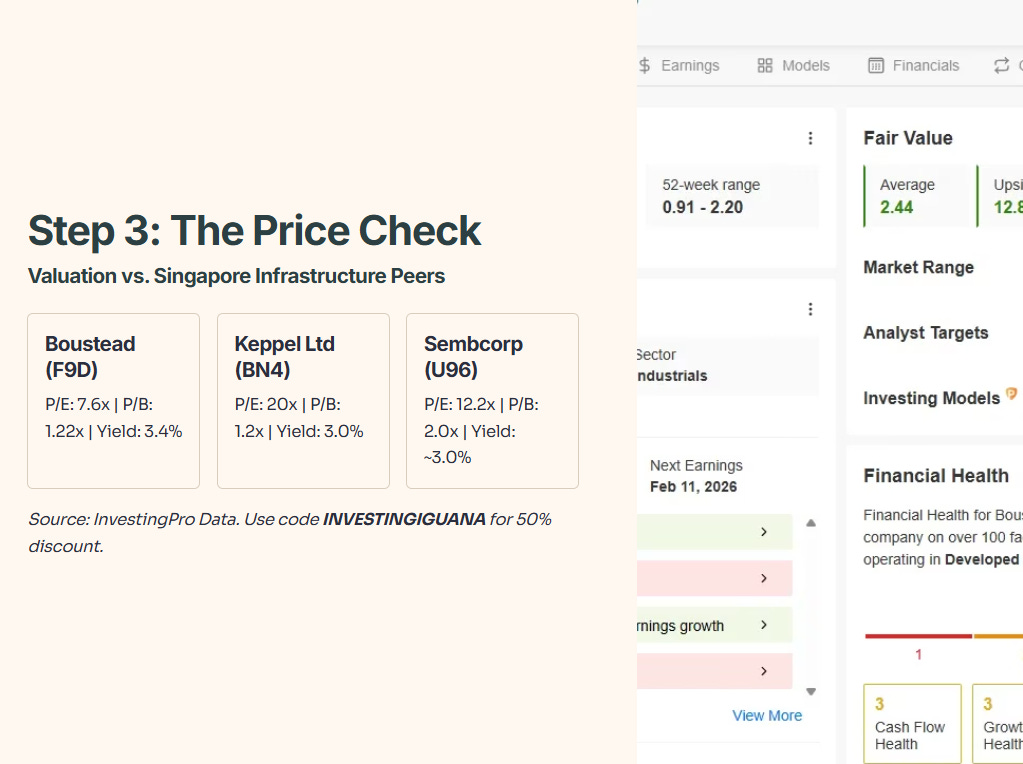The width and height of the screenshot is (1023, 764).
Task: Open three-dot menu above Sector Industrials
Action: [810, 309]
